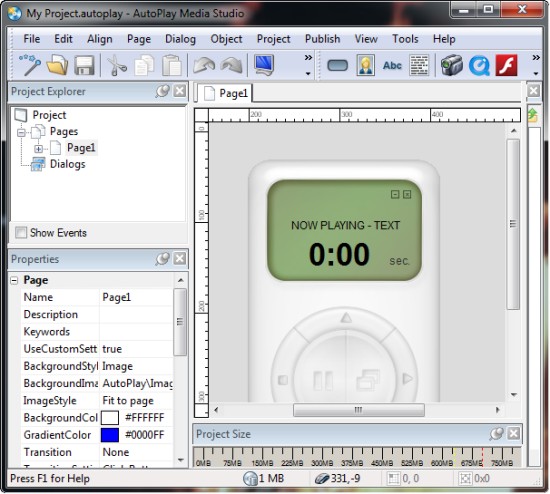Click the BackgroundStyle value Image
Viewport: 550px width, 494px height.
coord(136,366)
